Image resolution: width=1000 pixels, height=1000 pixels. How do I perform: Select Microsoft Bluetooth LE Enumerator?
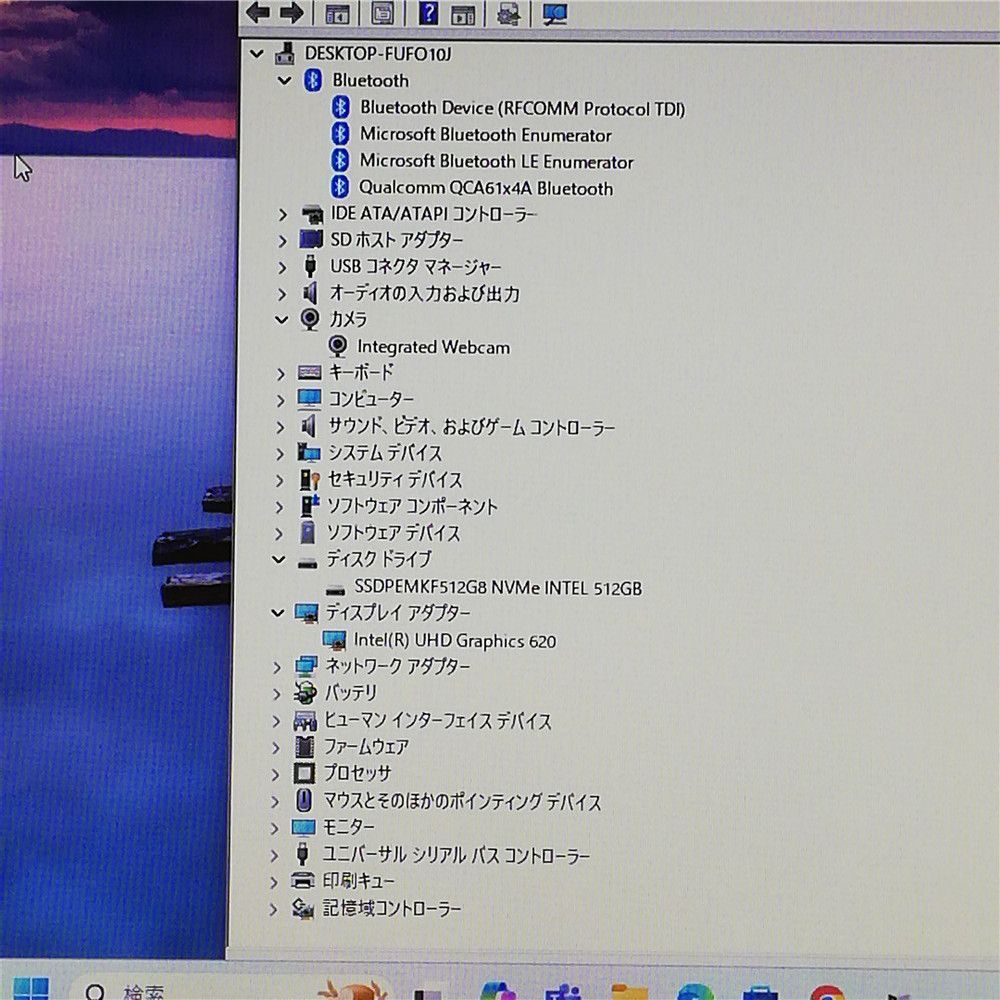point(495,161)
